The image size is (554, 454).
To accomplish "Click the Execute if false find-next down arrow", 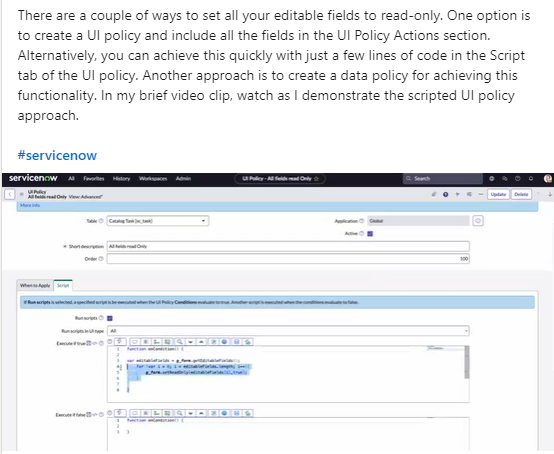I will 190,413.
